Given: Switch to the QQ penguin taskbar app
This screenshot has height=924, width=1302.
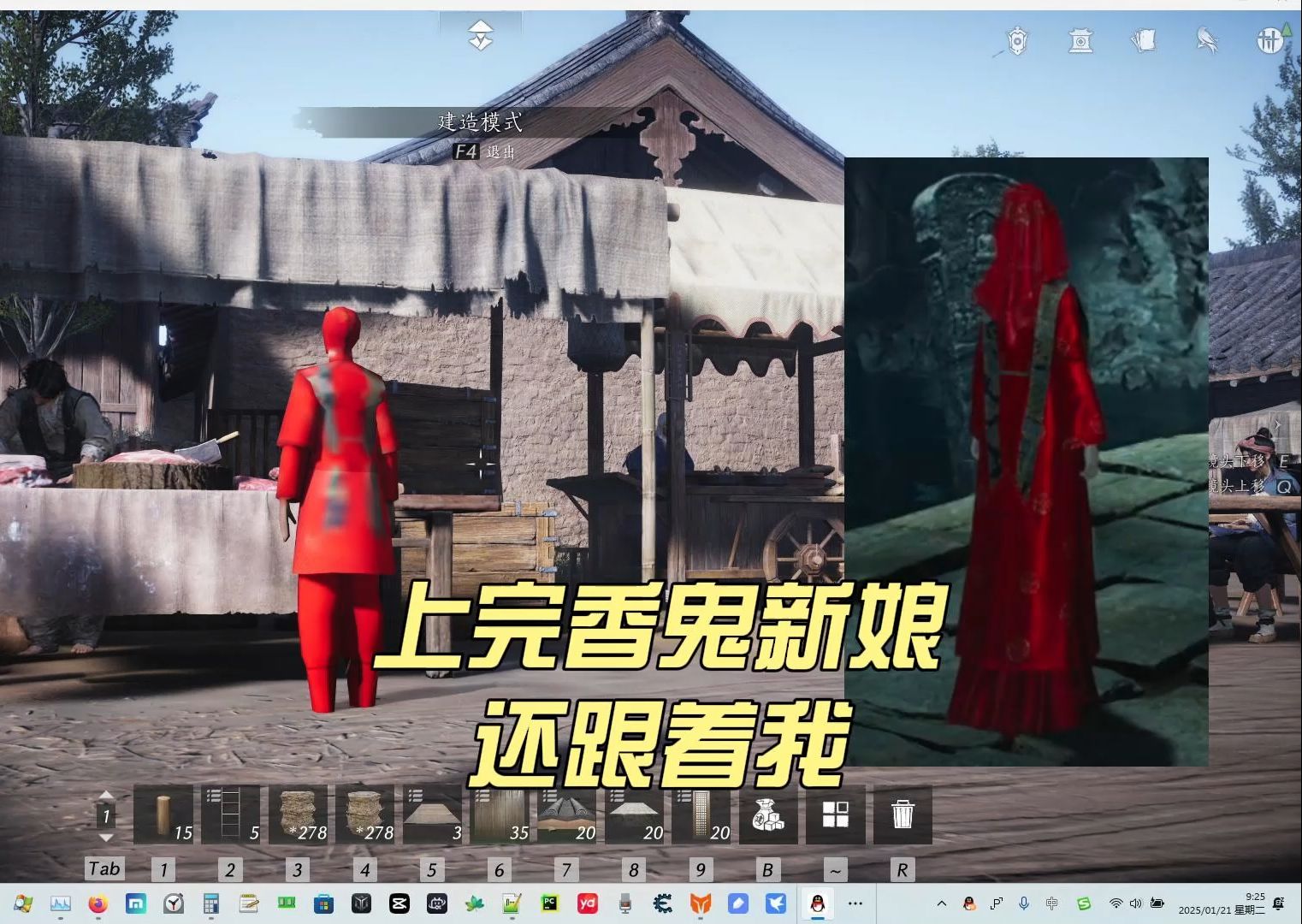Looking at the screenshot, I should tap(818, 903).
